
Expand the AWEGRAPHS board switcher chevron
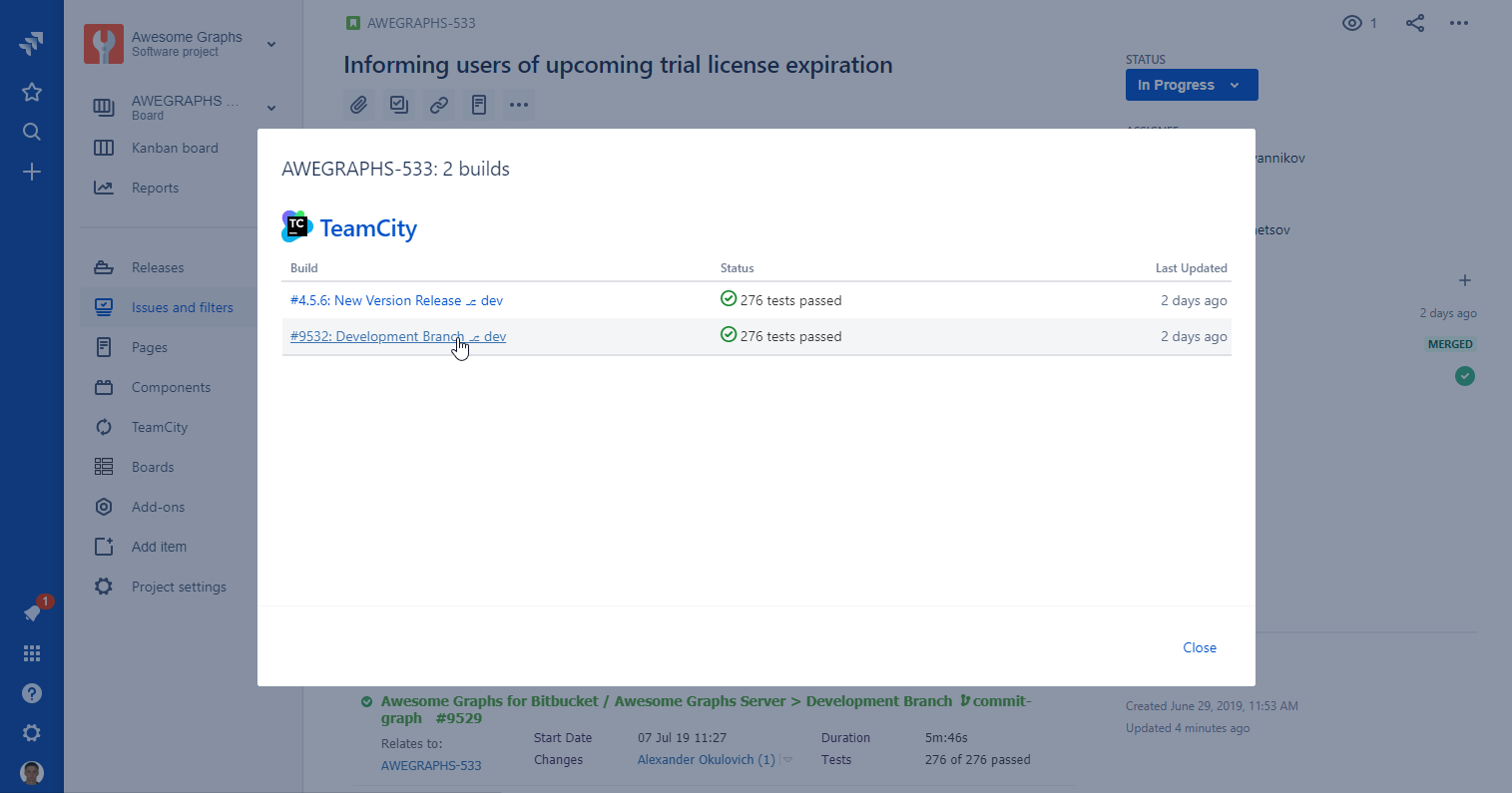coord(271,108)
